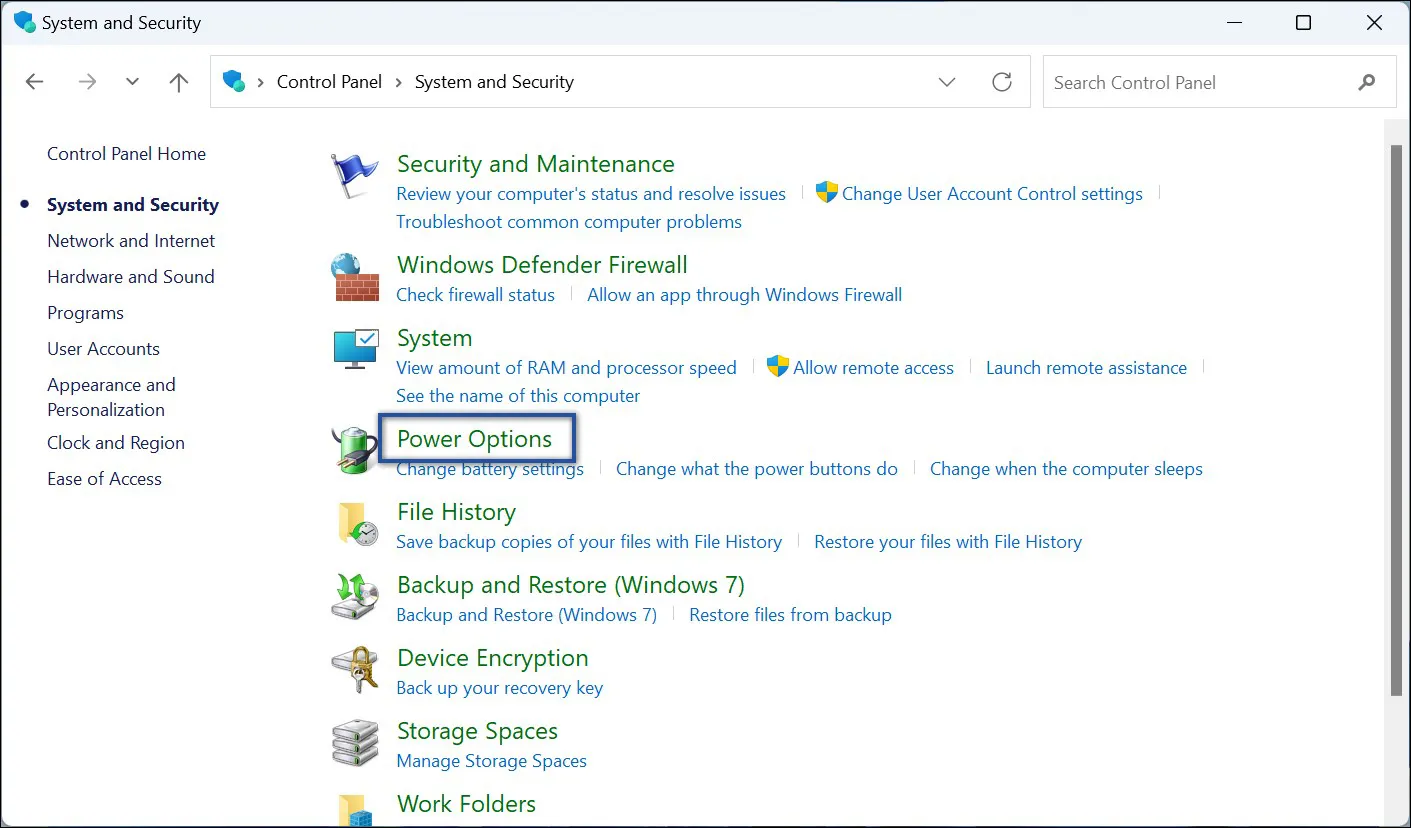1411x828 pixels.
Task: Select Network and Internet in sidebar
Action: (131, 241)
